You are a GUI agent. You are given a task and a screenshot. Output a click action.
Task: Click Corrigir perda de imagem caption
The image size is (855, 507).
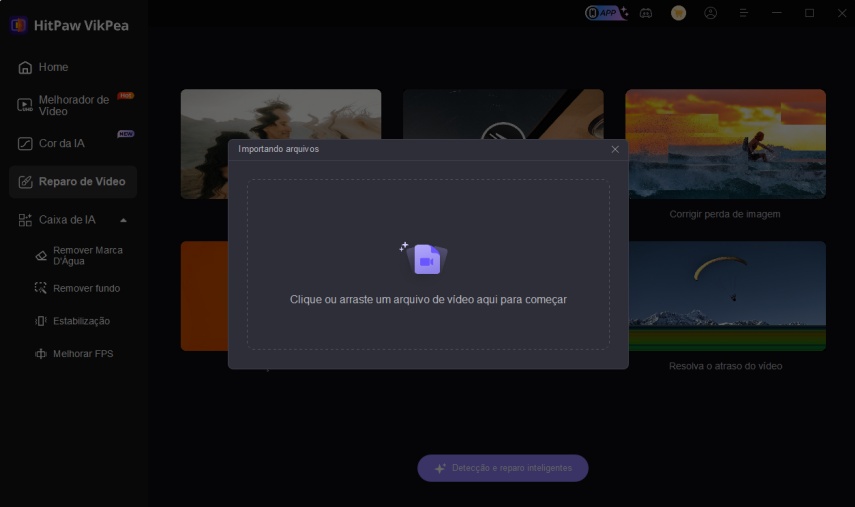pyautogui.click(x=725, y=214)
